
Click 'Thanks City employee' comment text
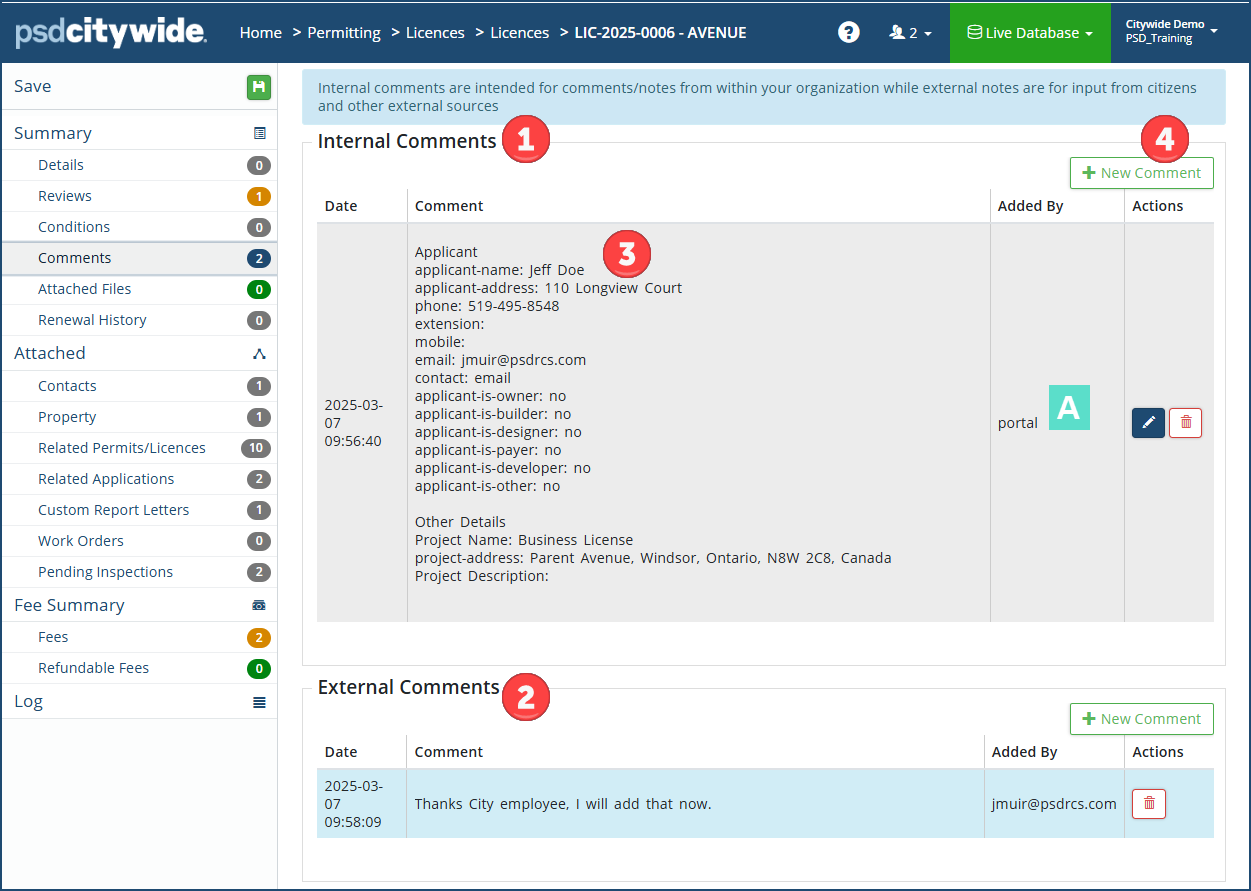click(x=563, y=803)
